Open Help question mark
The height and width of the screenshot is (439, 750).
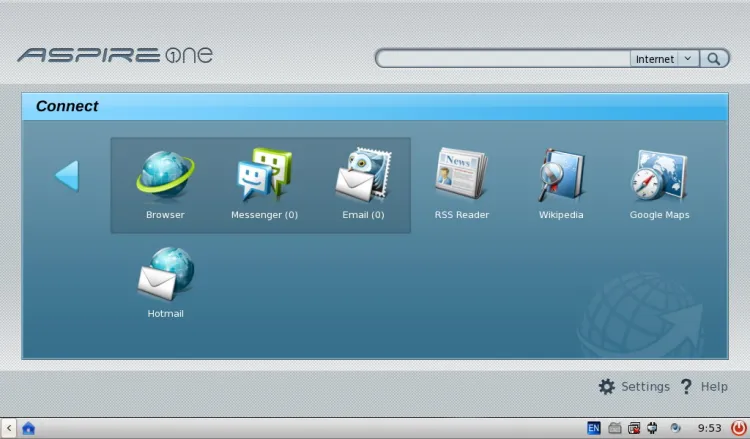click(704, 386)
